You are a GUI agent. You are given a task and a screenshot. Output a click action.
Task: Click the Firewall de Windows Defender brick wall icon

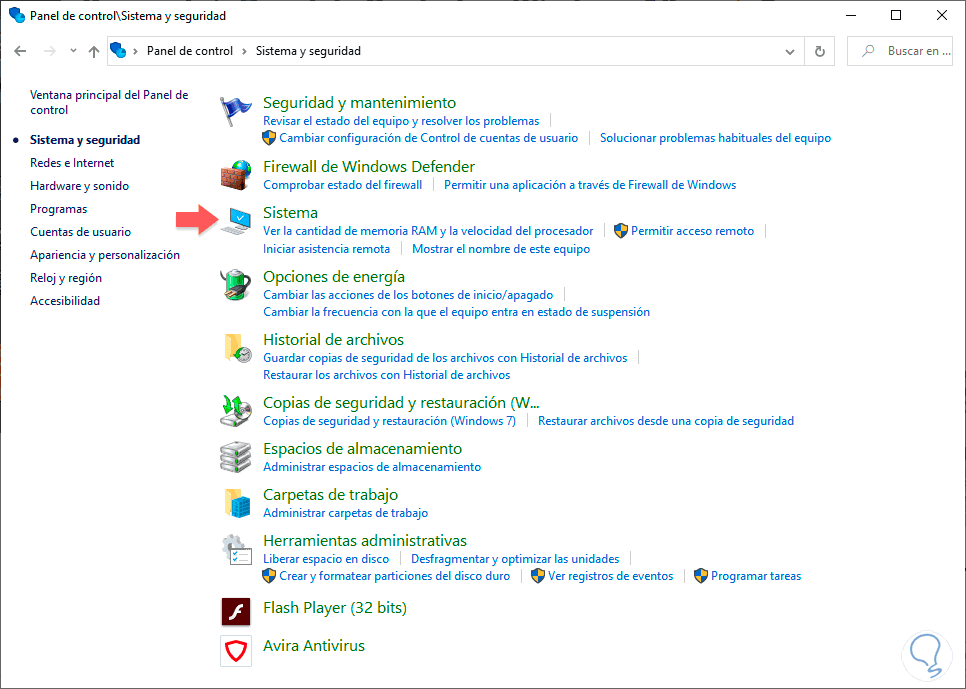pyautogui.click(x=236, y=175)
